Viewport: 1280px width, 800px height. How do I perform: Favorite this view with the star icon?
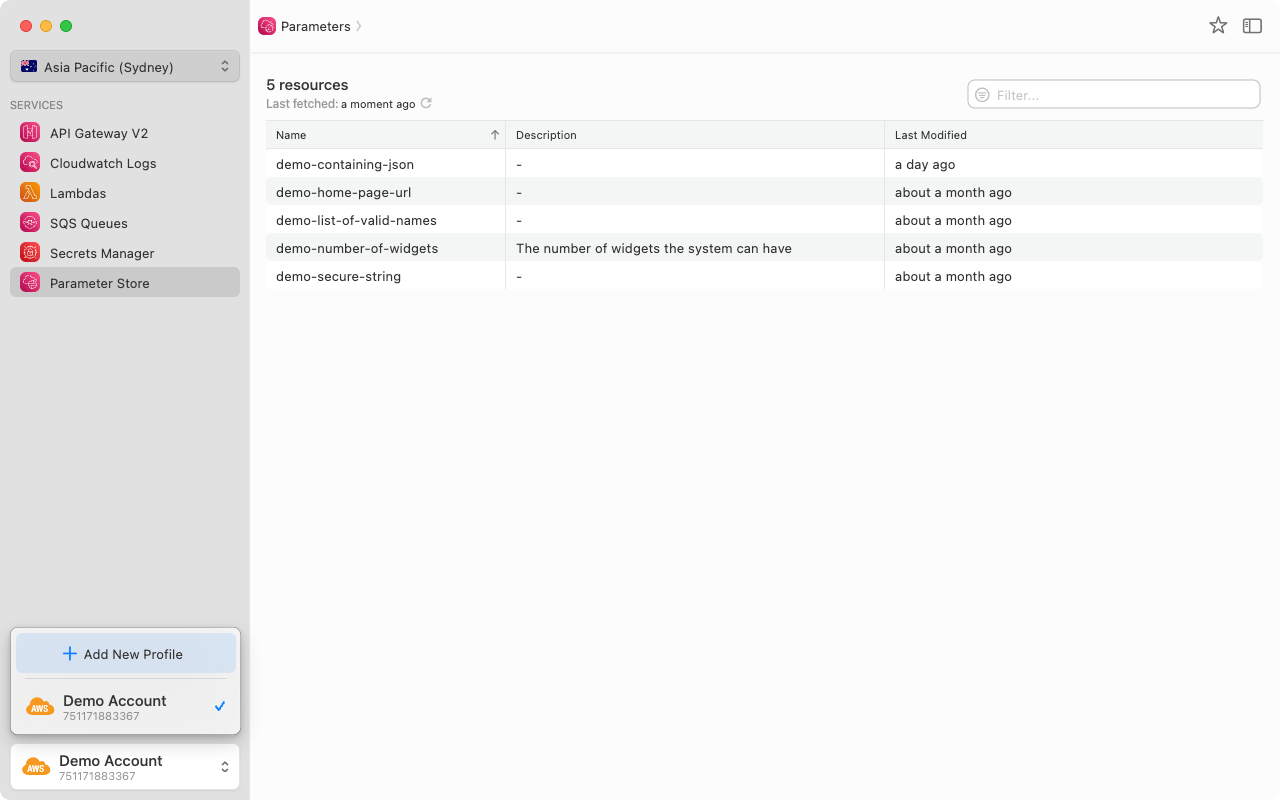tap(1218, 26)
